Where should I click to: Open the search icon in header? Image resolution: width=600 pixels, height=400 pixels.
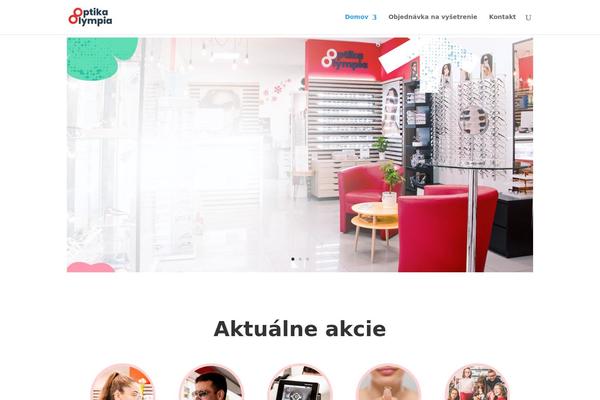pos(528,17)
